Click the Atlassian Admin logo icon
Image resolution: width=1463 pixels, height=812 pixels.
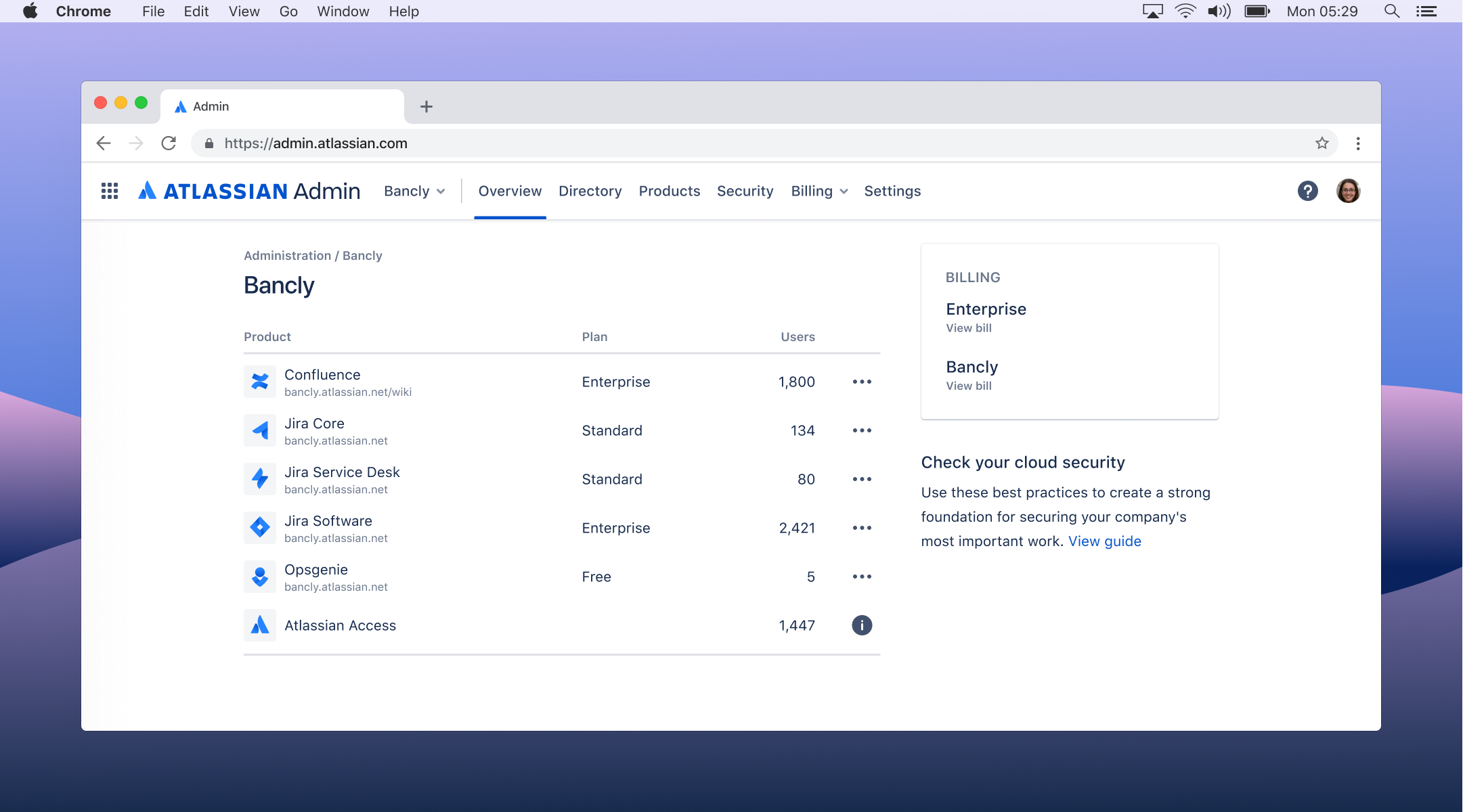(x=147, y=191)
